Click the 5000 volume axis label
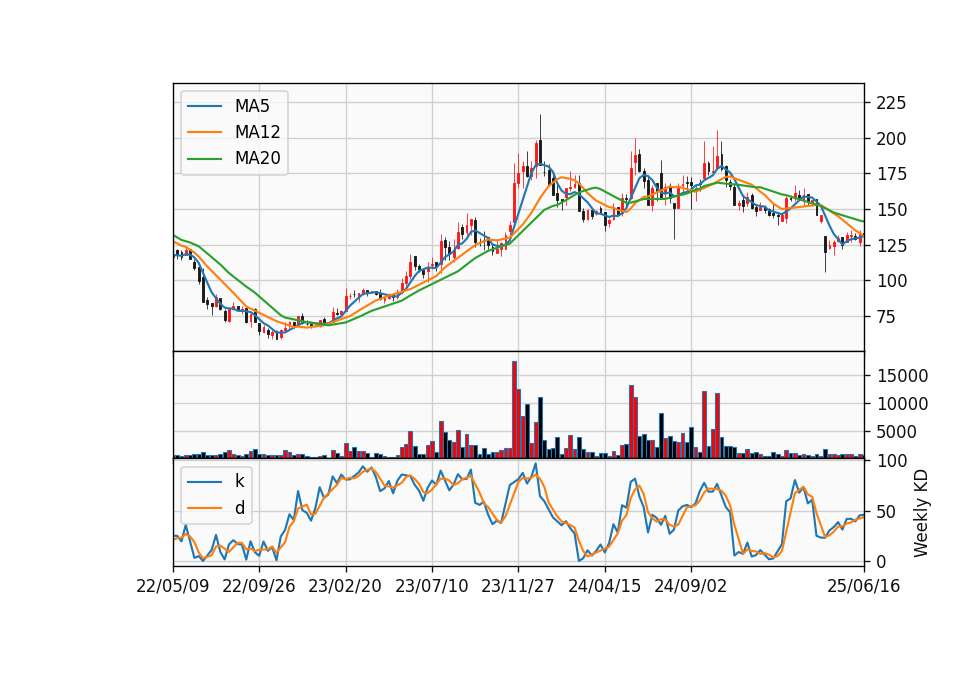960x690 pixels. (896, 432)
